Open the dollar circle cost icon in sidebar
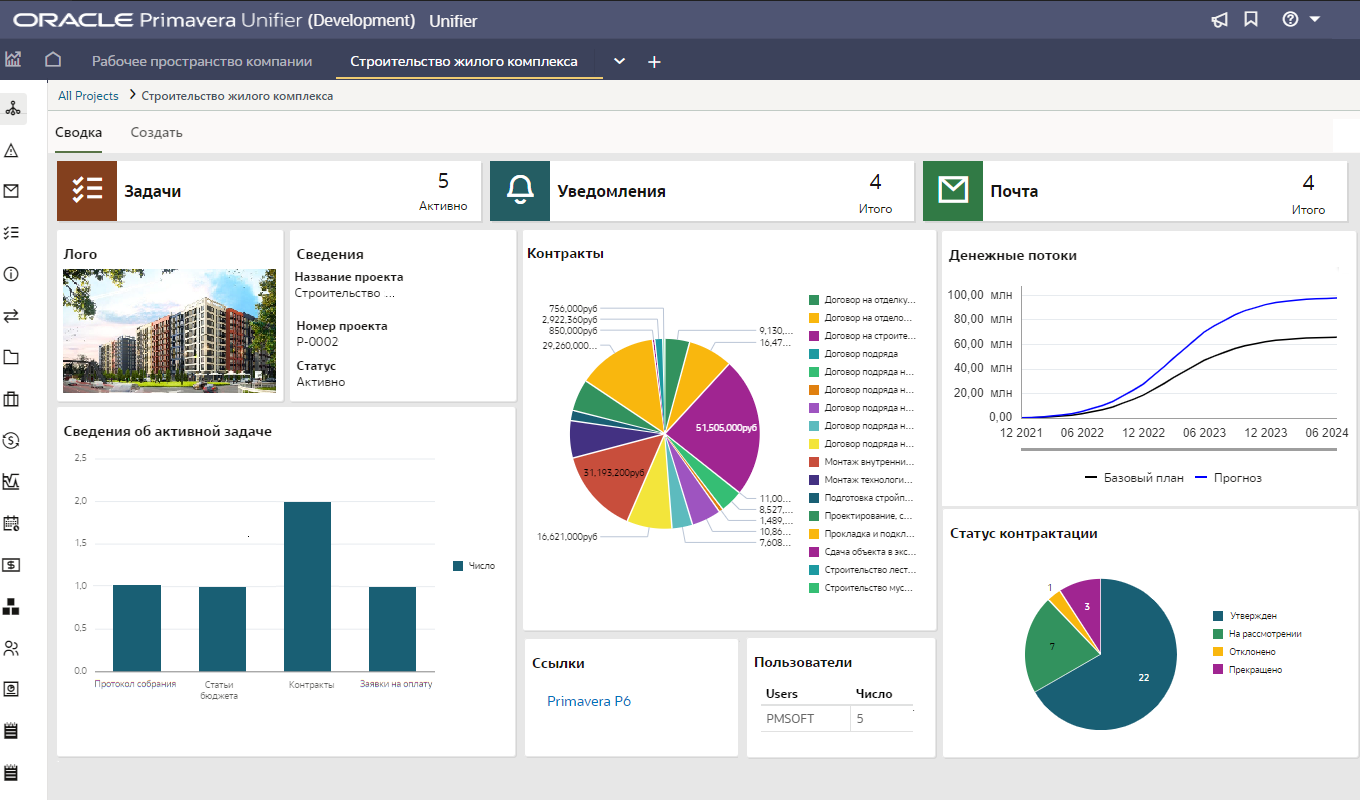Viewport: 1360px width, 800px height. 12,440
